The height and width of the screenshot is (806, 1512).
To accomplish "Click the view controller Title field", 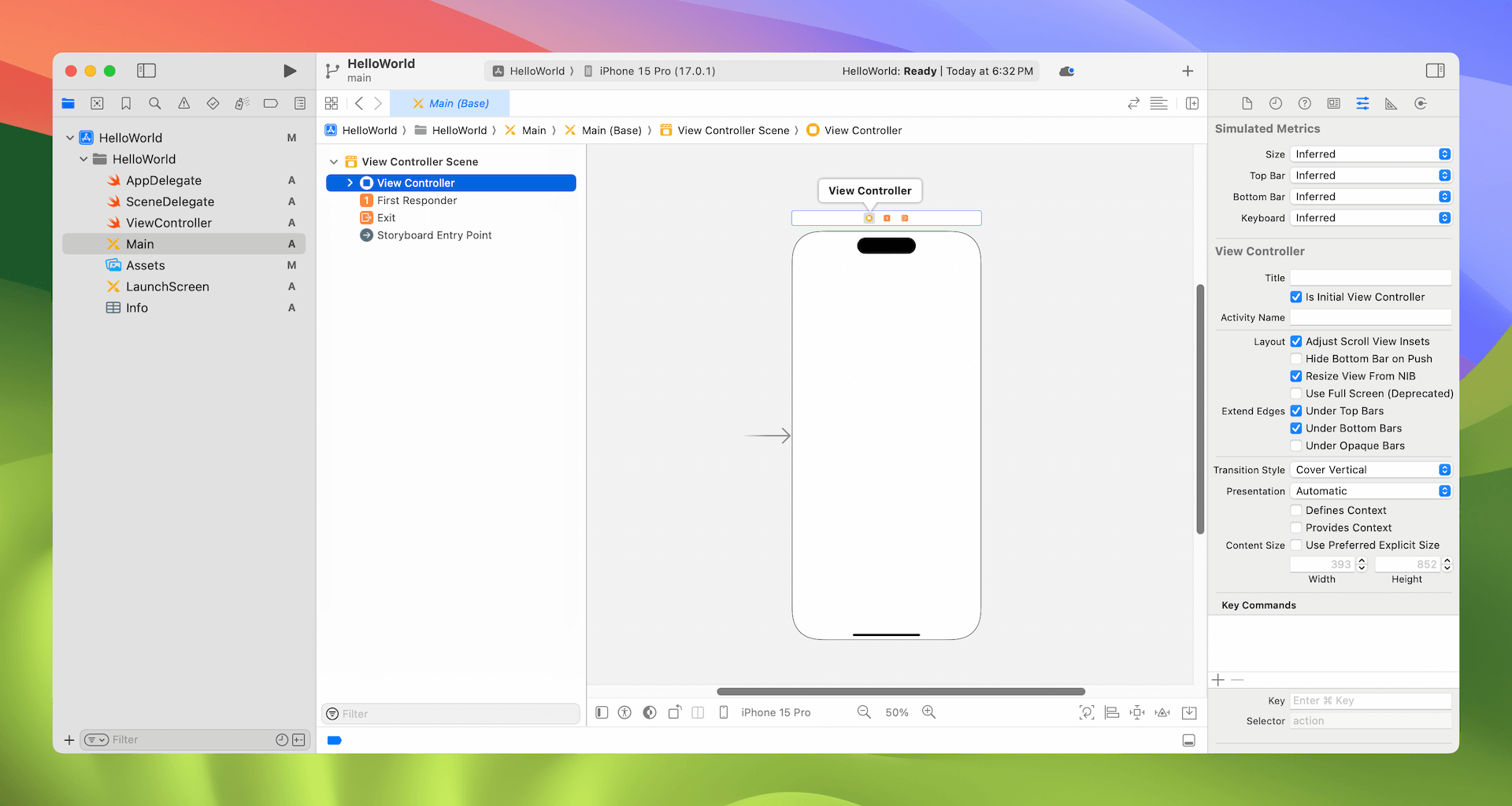I will pyautogui.click(x=1370, y=278).
